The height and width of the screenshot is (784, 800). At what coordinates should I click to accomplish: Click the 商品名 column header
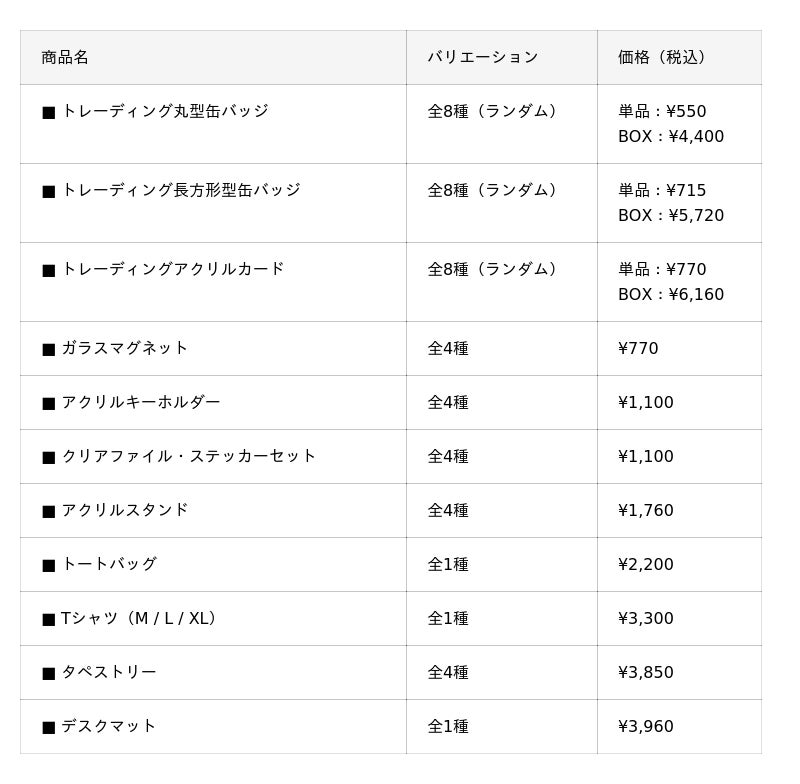click(65, 57)
